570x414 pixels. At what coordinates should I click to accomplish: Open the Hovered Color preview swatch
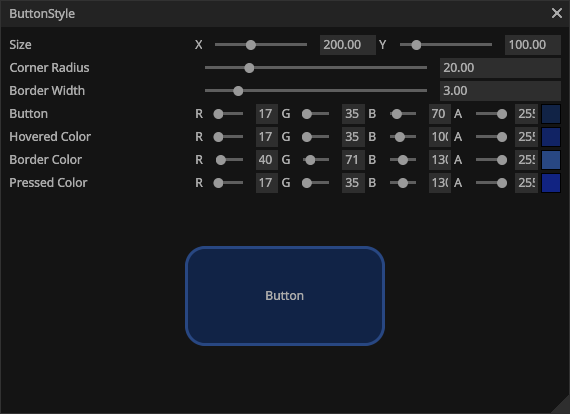click(551, 137)
